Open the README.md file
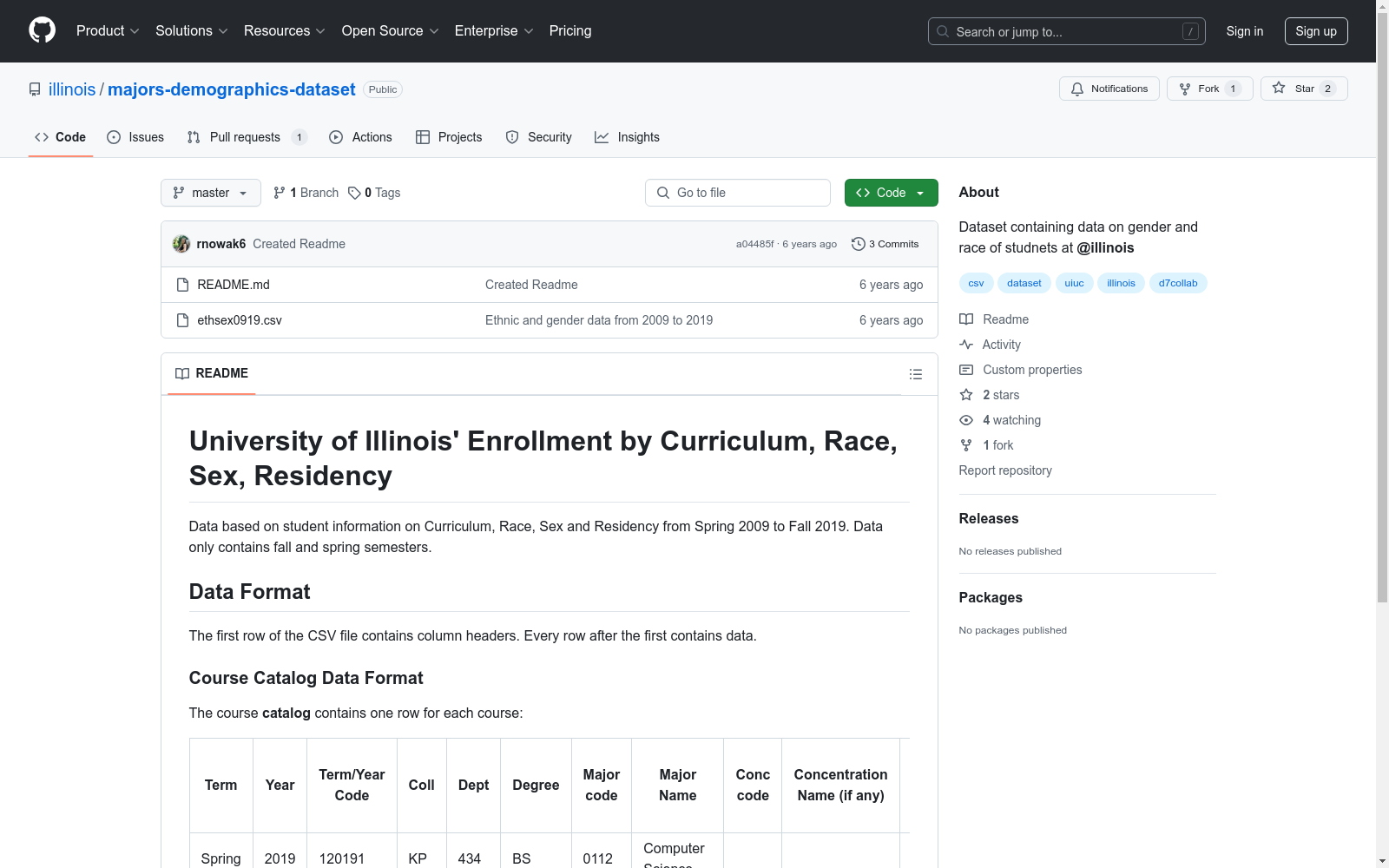The width and height of the screenshot is (1389, 868). [234, 285]
